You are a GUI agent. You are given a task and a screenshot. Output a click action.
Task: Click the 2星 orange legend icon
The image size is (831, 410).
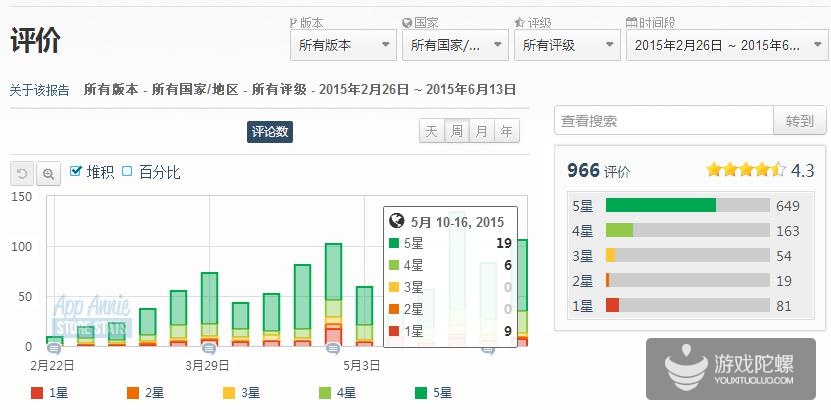[133, 394]
